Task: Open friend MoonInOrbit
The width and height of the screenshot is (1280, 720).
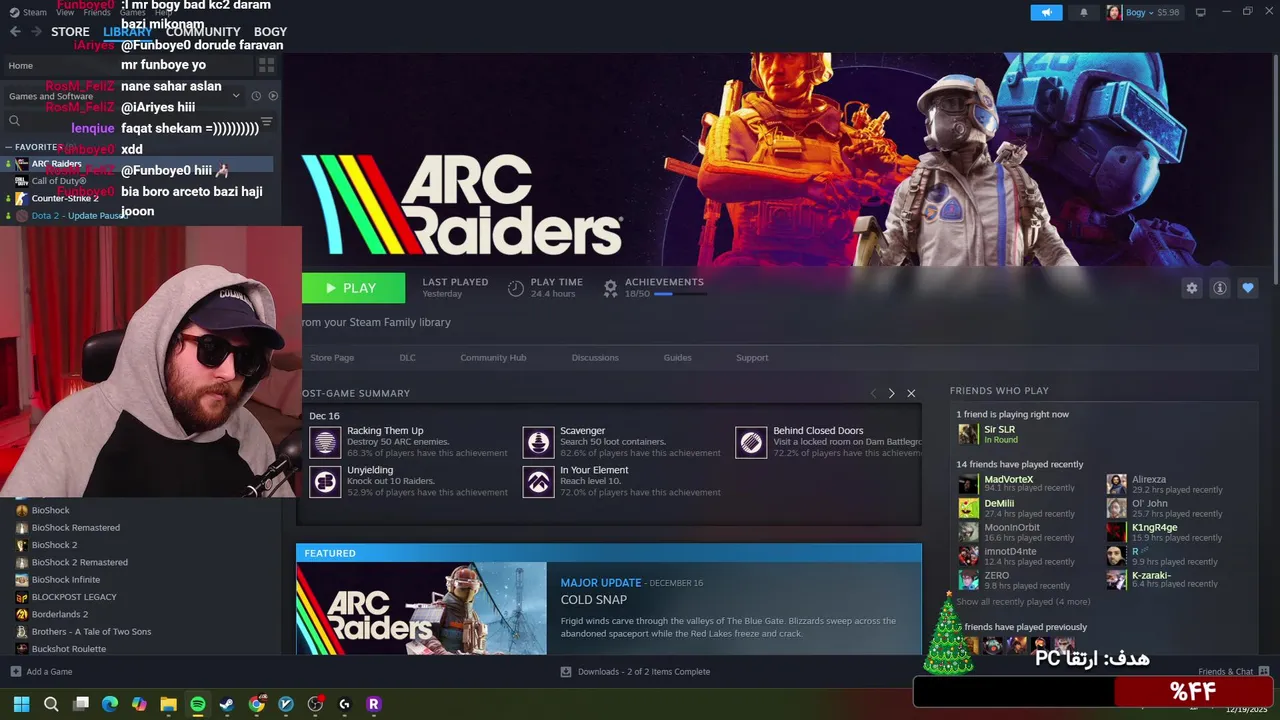Action: (x=1012, y=528)
